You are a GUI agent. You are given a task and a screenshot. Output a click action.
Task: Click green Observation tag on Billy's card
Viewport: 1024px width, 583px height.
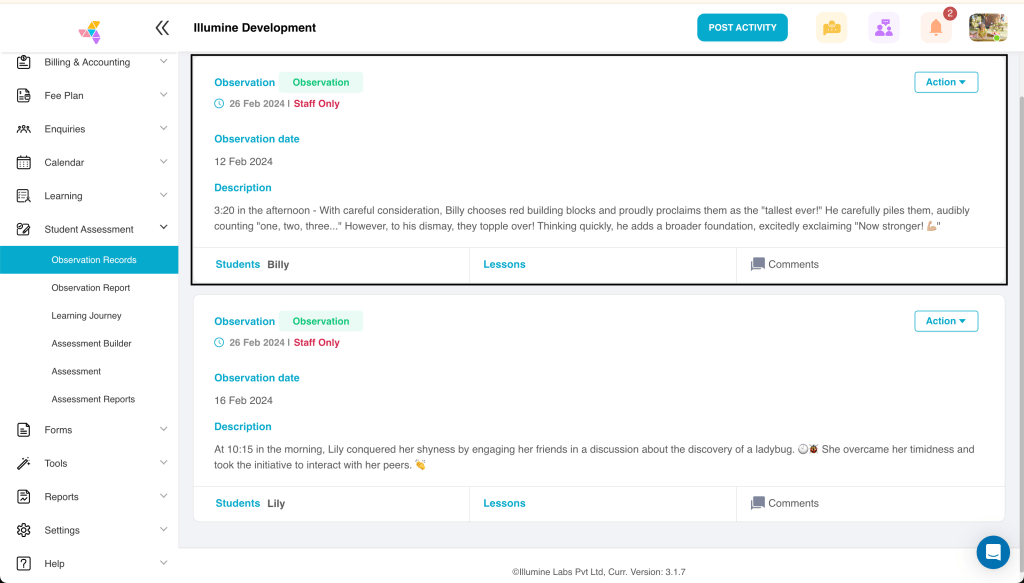[321, 82]
